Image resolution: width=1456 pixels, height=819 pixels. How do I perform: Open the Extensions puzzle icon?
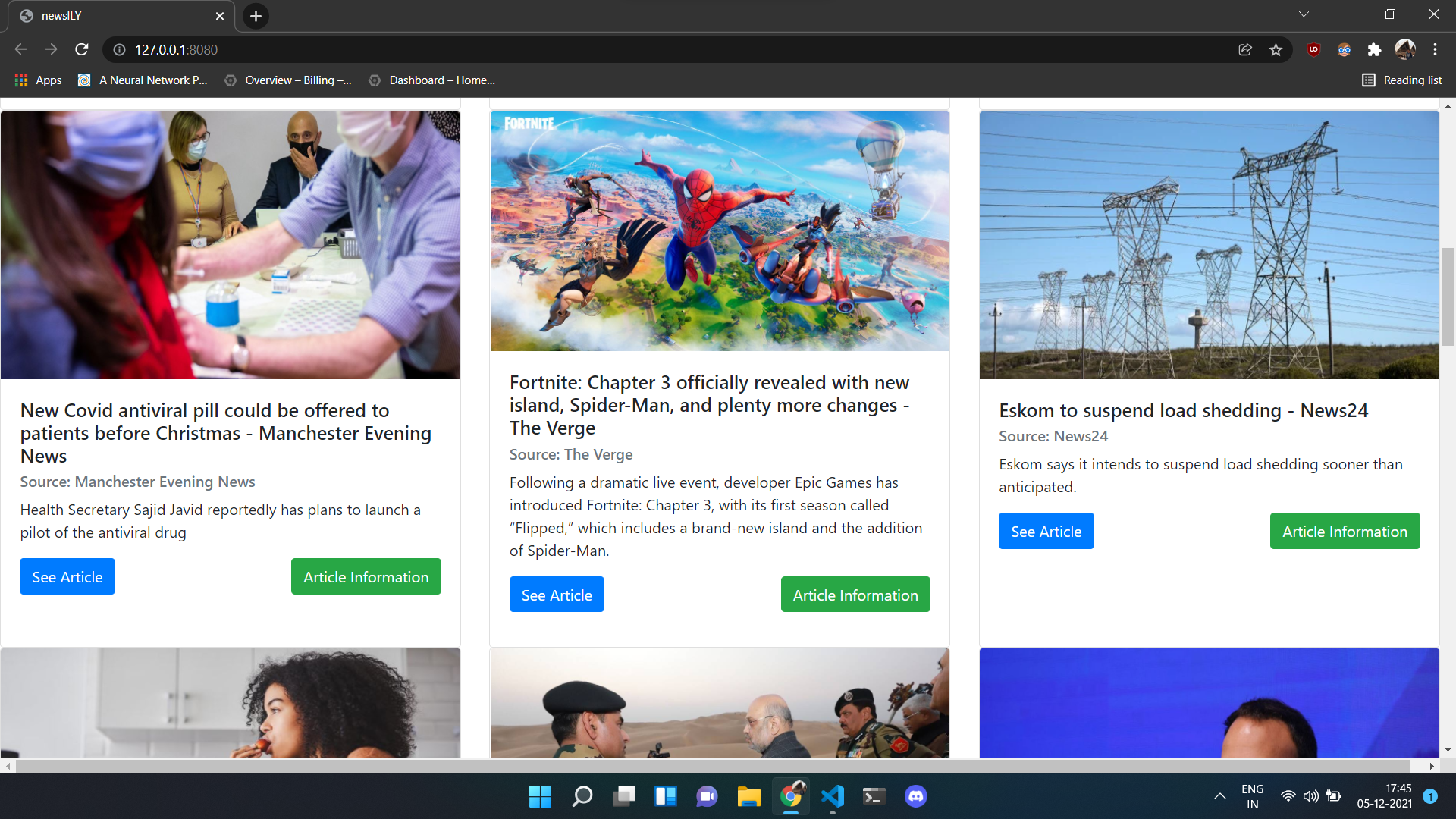point(1374,49)
